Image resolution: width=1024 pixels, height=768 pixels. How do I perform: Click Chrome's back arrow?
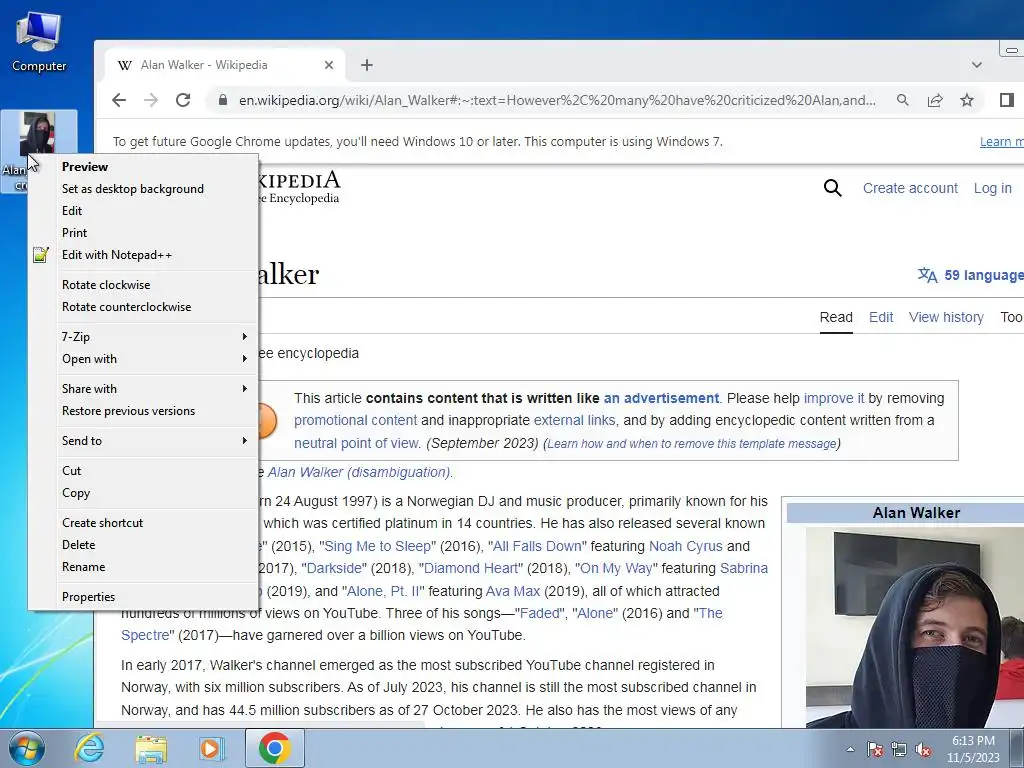118,100
